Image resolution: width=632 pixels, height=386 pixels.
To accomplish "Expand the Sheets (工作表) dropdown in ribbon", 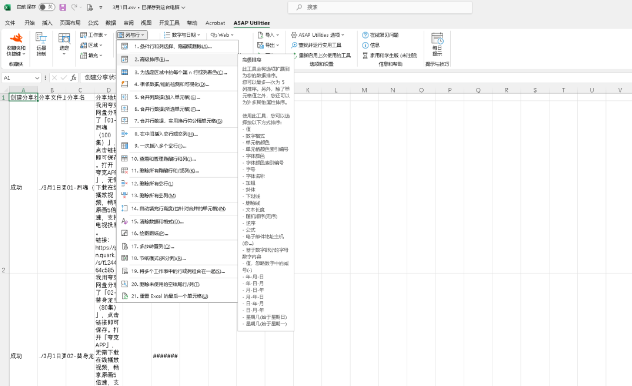I will pos(94,35).
